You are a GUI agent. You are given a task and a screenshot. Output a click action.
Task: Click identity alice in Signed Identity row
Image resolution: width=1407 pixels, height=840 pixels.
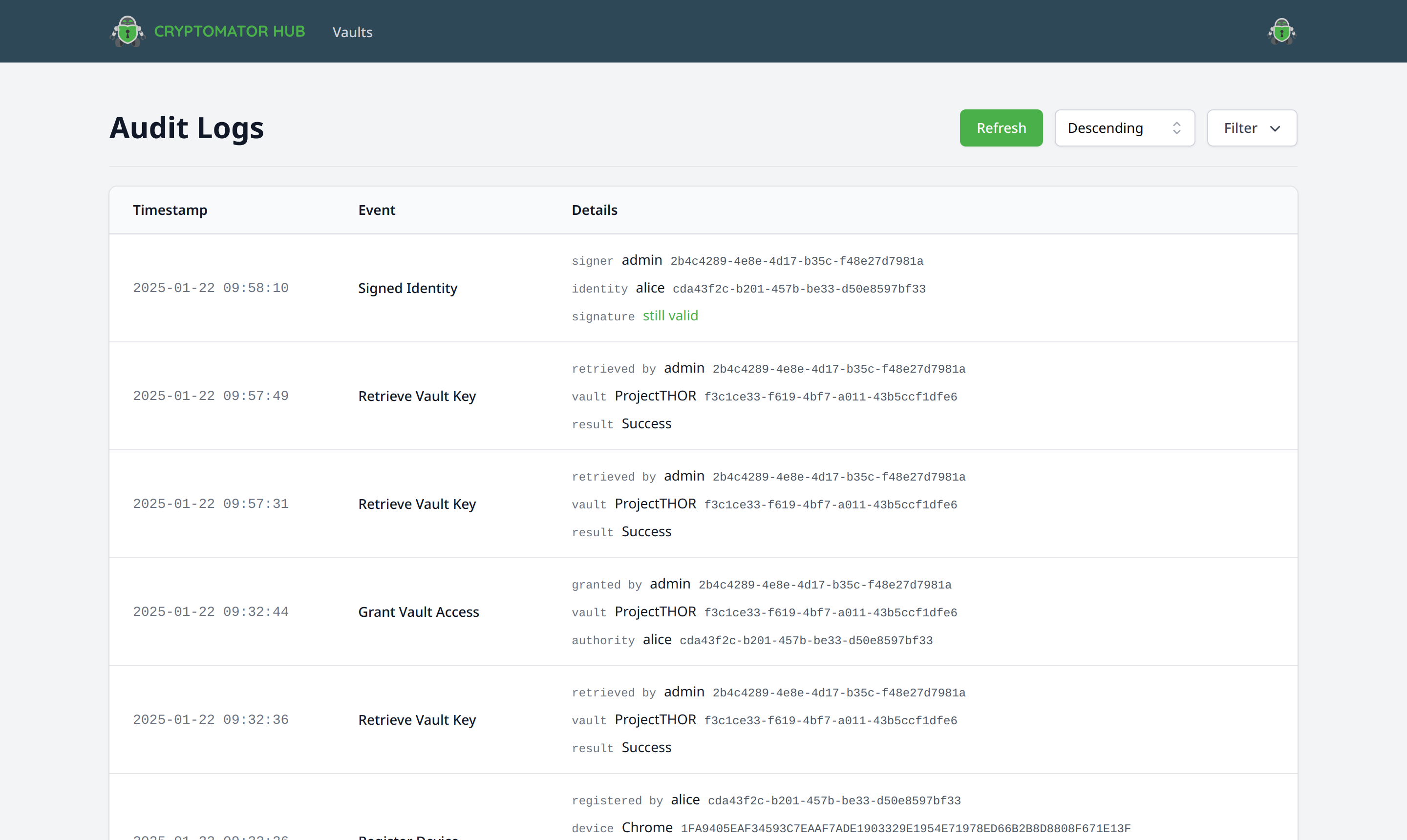[x=650, y=288]
